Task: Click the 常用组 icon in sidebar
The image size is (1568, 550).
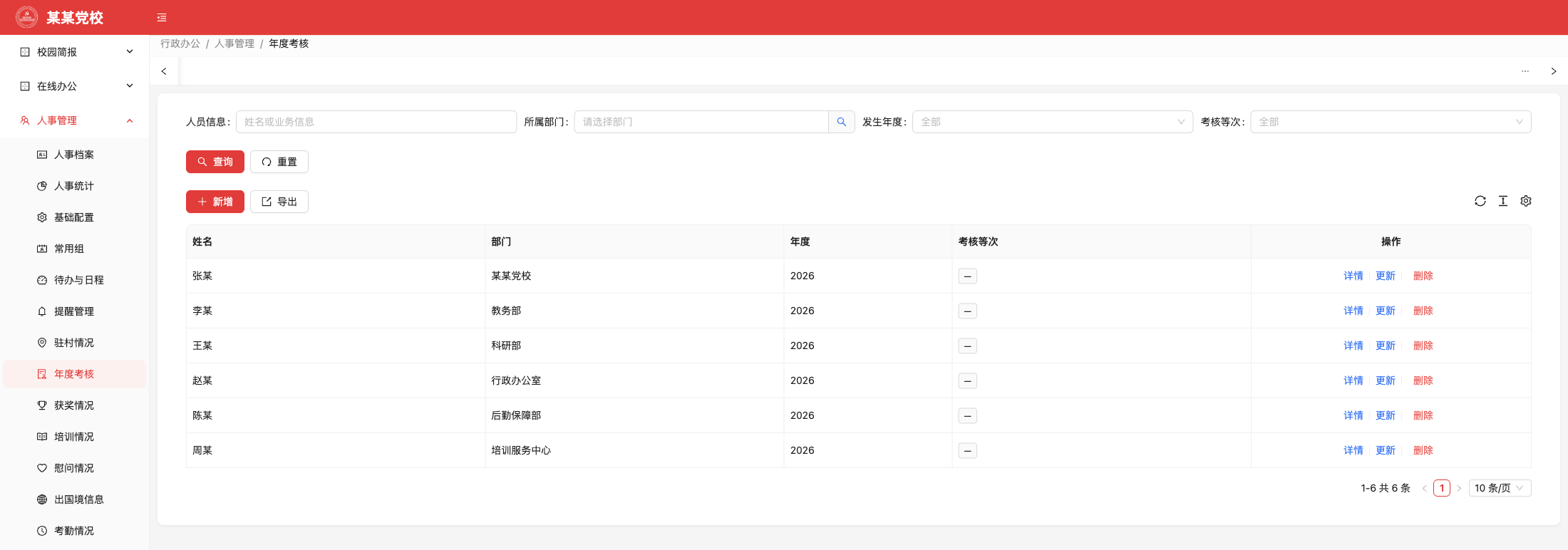Action: tap(42, 249)
